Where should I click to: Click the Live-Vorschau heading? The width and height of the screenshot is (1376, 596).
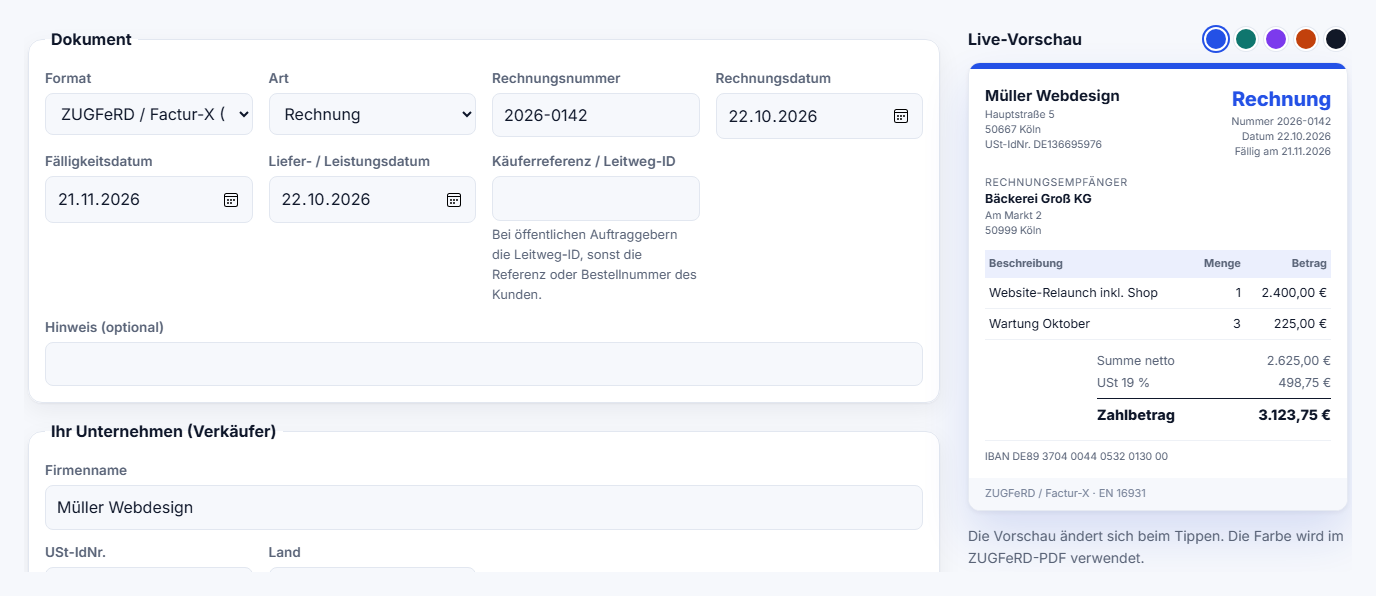(x=1025, y=39)
